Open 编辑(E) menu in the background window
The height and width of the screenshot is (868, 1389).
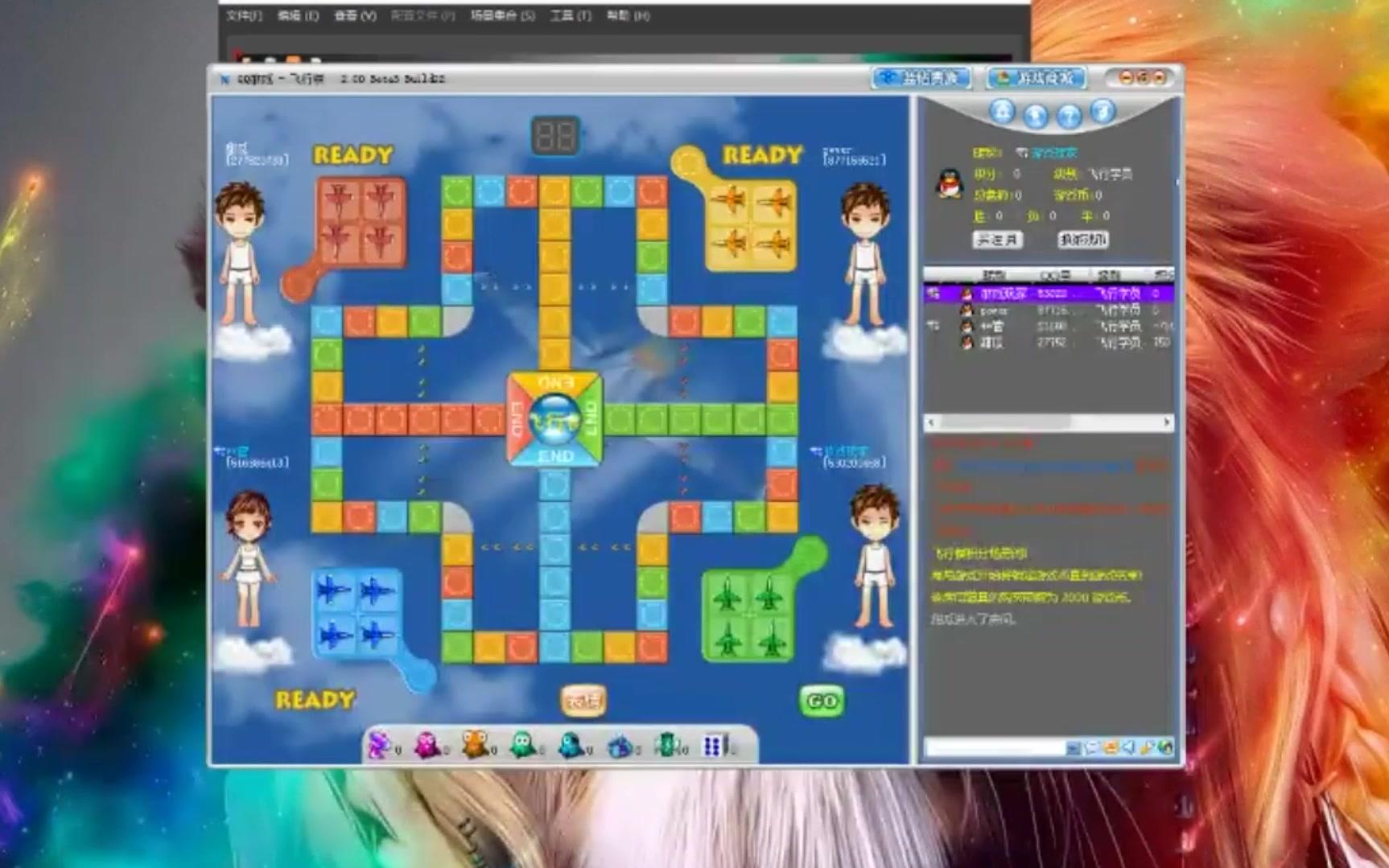coord(298,15)
